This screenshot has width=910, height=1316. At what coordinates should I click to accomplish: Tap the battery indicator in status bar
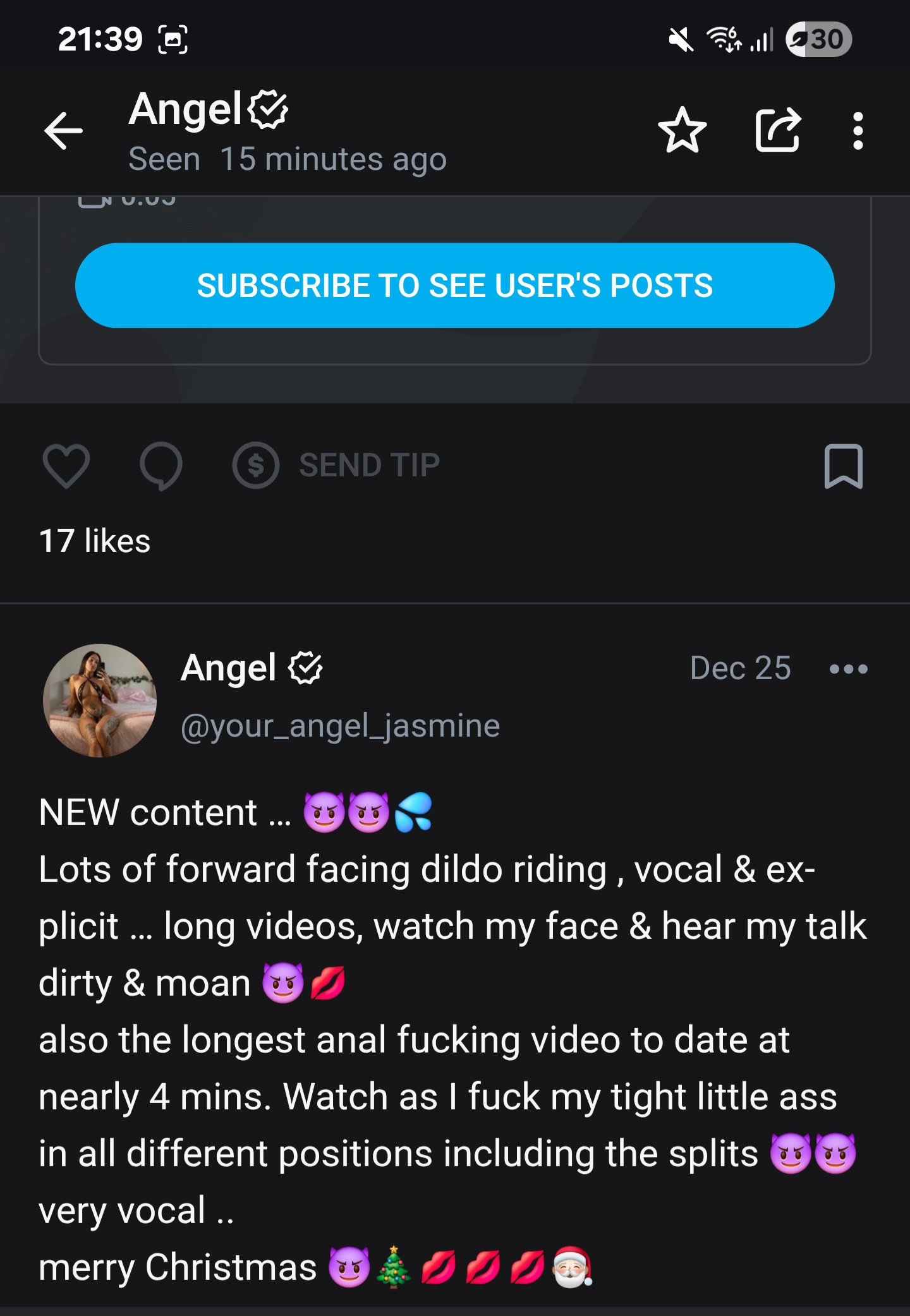pyautogui.click(x=818, y=39)
